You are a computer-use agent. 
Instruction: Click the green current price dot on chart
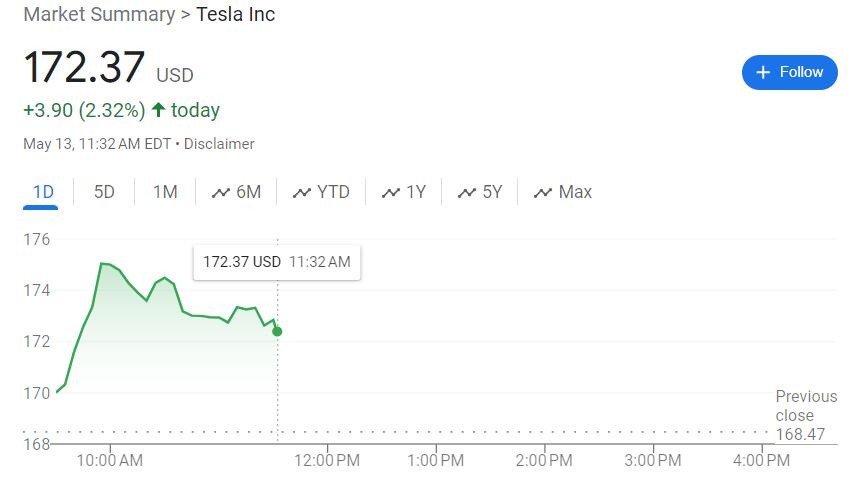point(277,331)
